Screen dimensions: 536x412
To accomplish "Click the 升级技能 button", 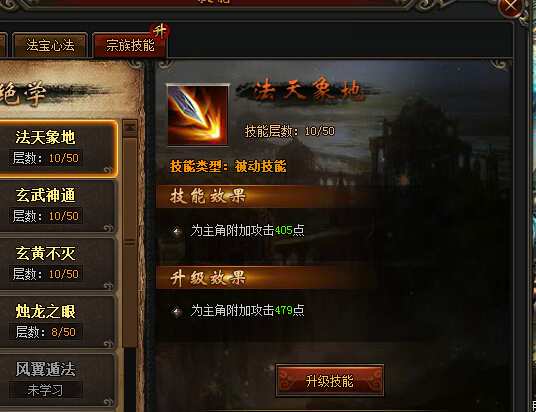I will [330, 381].
